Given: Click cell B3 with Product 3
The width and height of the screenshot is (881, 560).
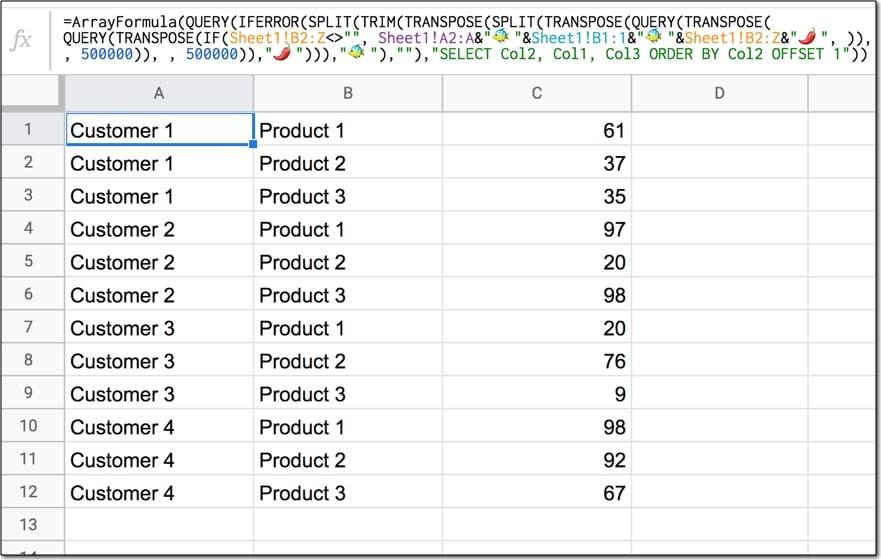Looking at the screenshot, I should point(348,195).
